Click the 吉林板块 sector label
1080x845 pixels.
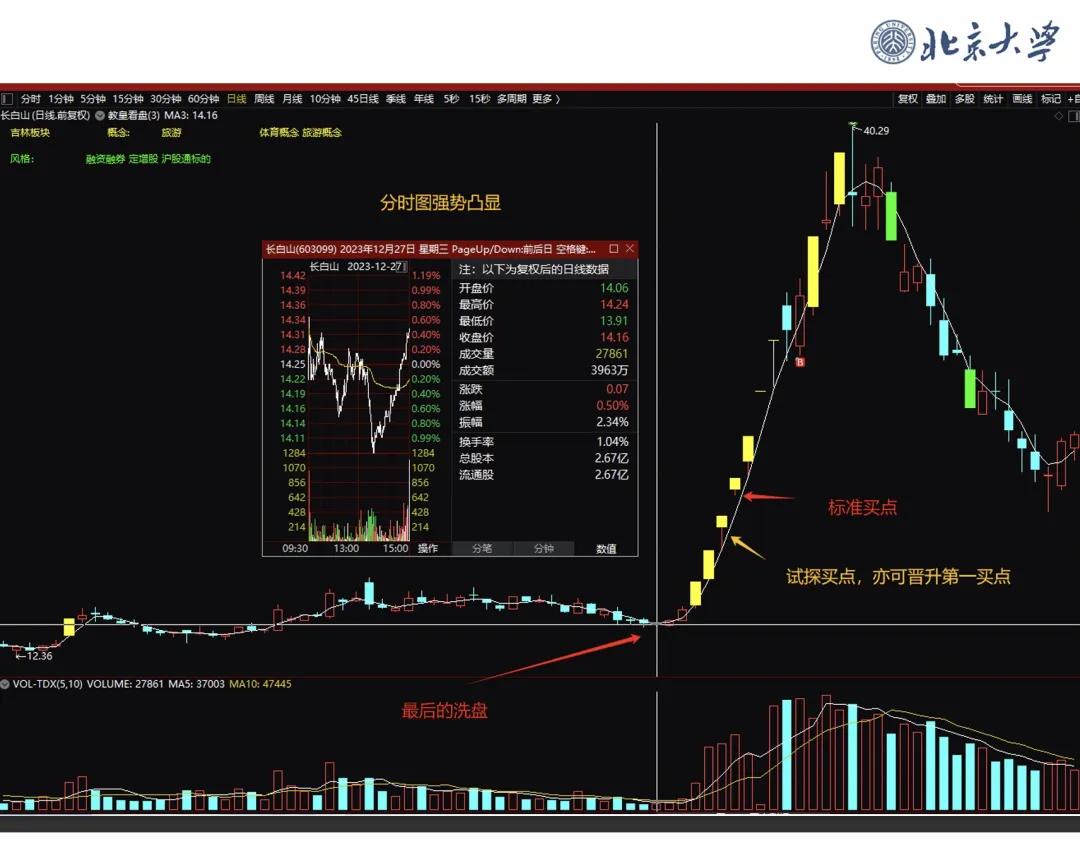click(x=30, y=133)
